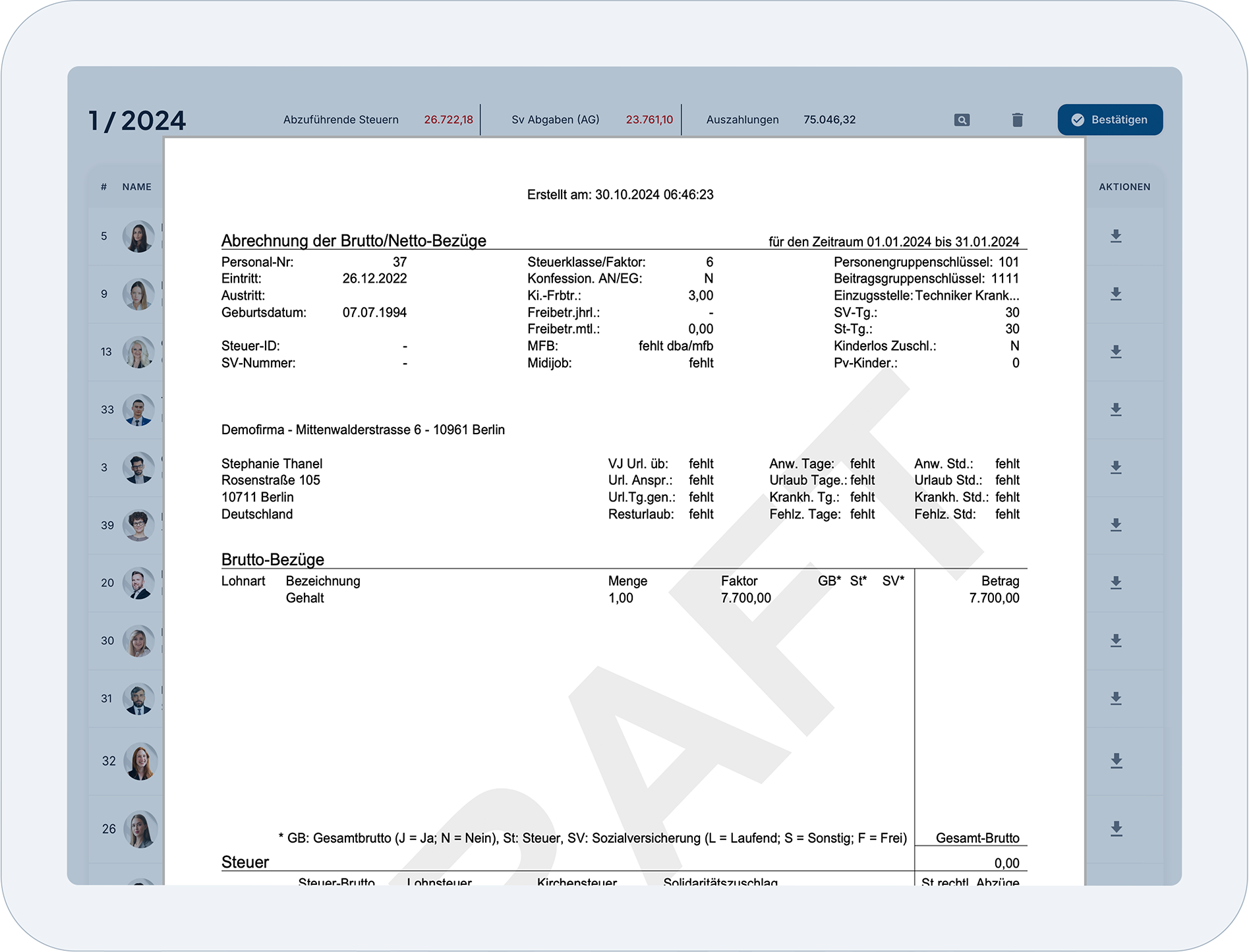Click the Steuer section heading
Viewport: 1249px width, 952px height.
pos(245,862)
